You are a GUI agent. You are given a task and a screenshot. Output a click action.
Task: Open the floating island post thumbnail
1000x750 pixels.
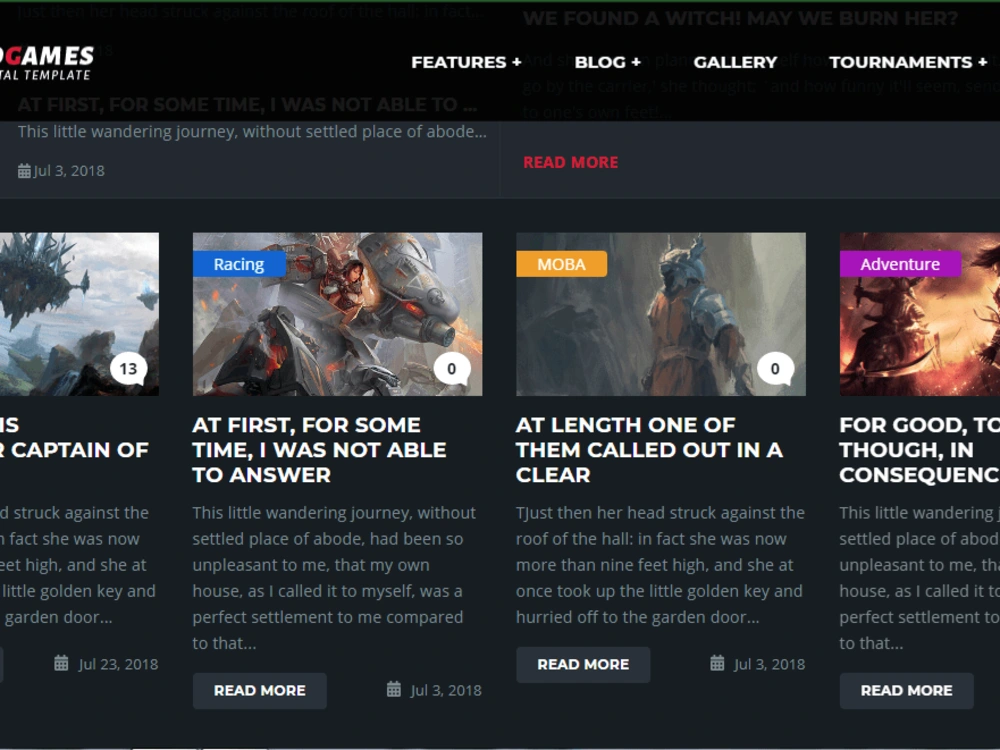pos(79,314)
